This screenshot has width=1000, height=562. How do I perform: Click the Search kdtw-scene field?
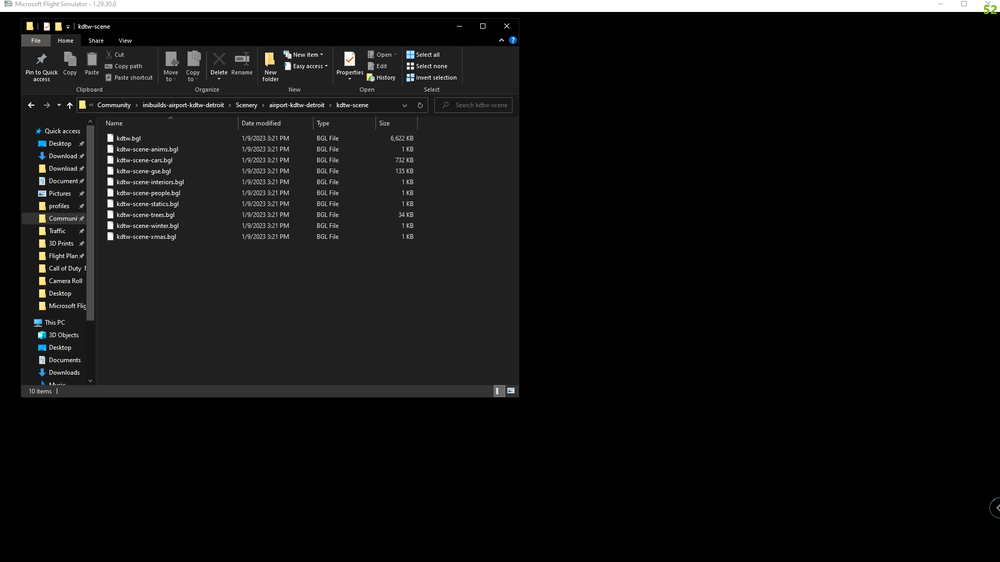(x=473, y=105)
